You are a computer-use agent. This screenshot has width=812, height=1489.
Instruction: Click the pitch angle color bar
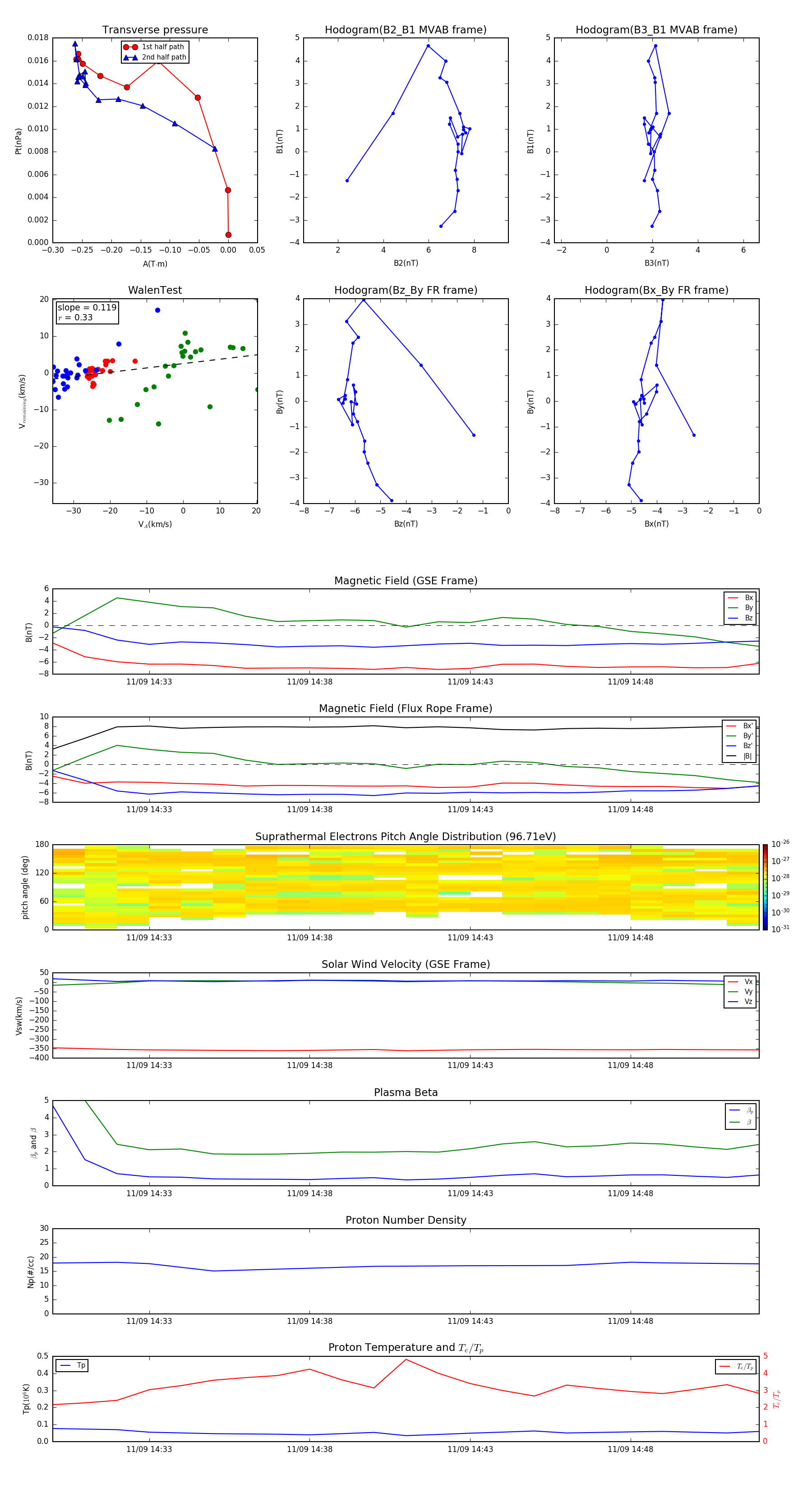pos(765,887)
